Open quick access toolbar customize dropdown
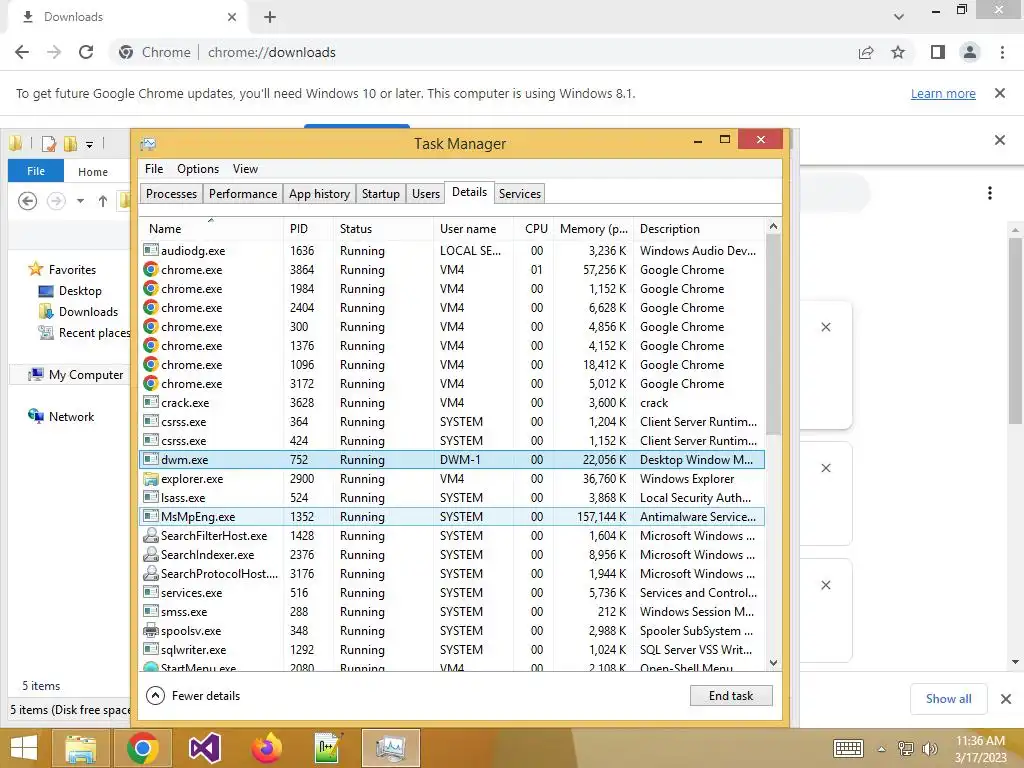Image resolution: width=1024 pixels, height=768 pixels. [x=89, y=144]
